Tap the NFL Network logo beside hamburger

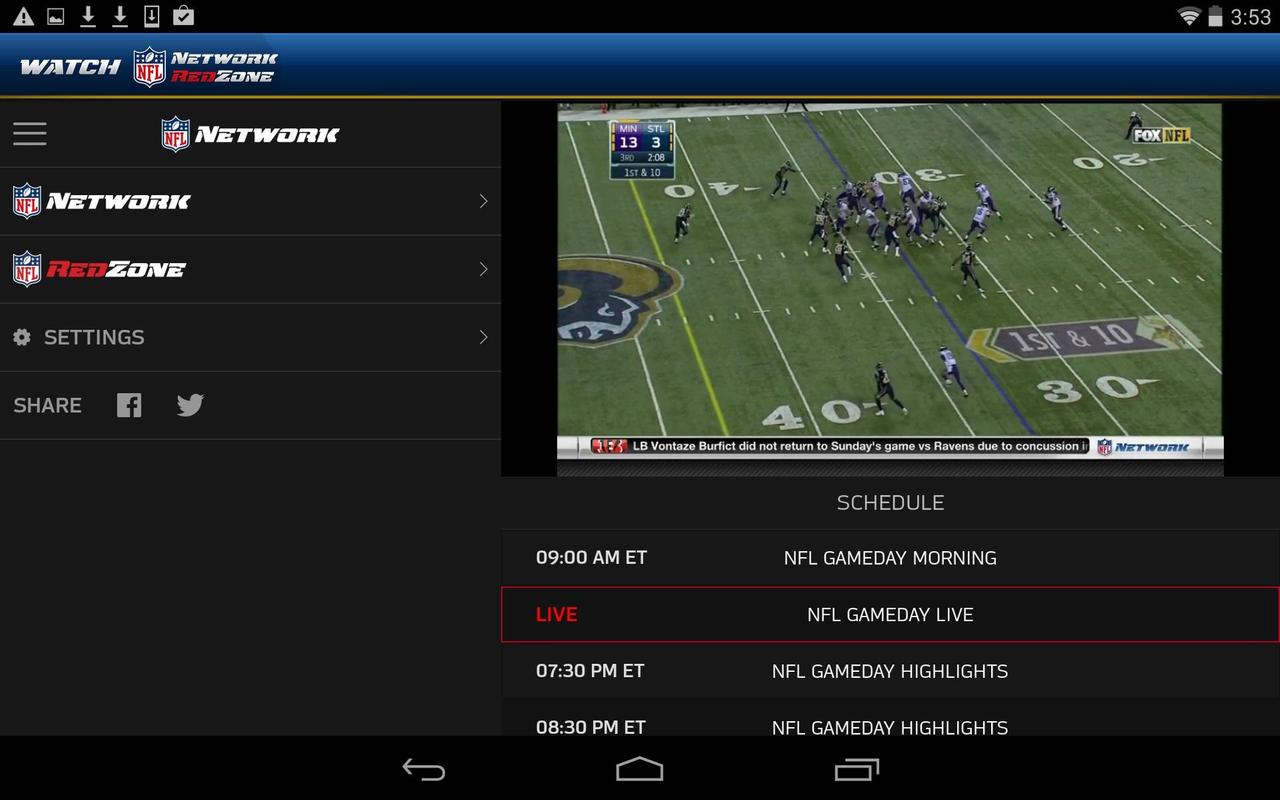point(250,134)
